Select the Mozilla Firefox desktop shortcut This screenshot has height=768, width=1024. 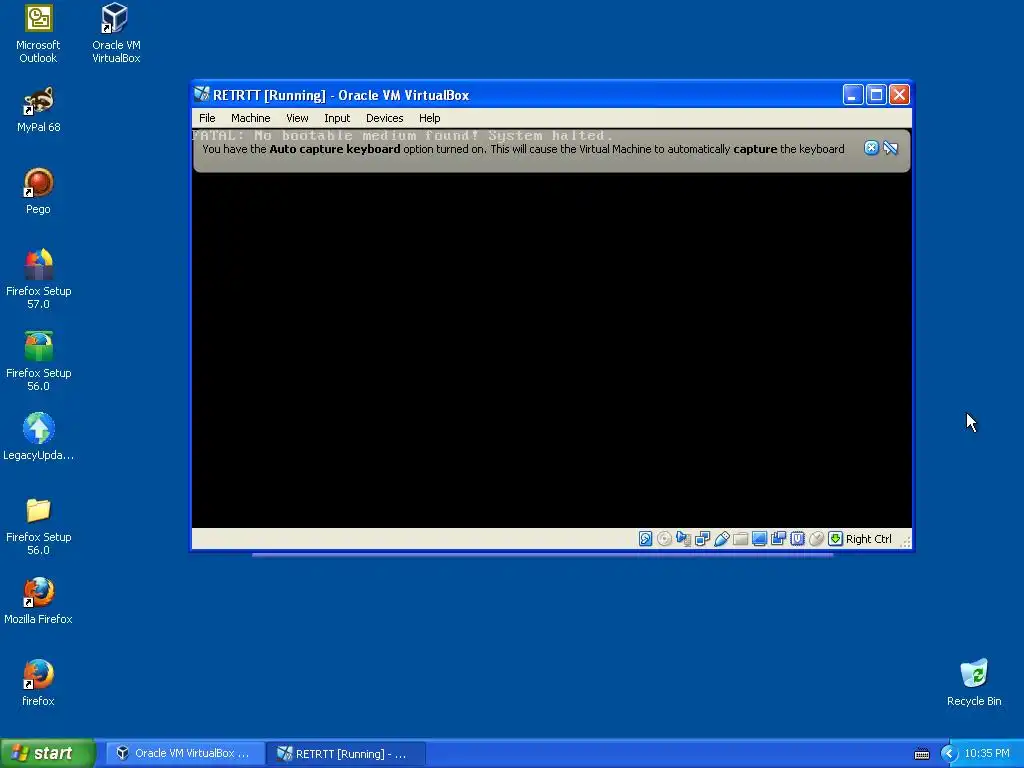[x=39, y=601]
